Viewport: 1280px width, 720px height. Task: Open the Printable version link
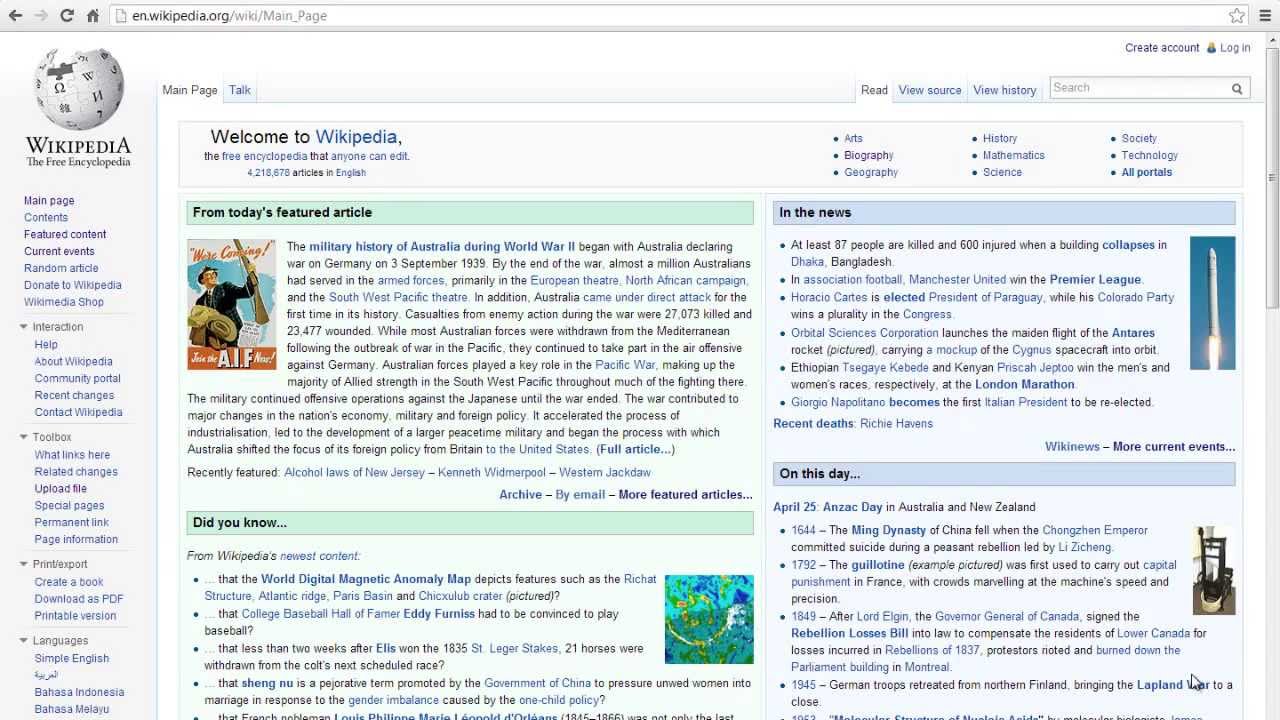tap(75, 616)
